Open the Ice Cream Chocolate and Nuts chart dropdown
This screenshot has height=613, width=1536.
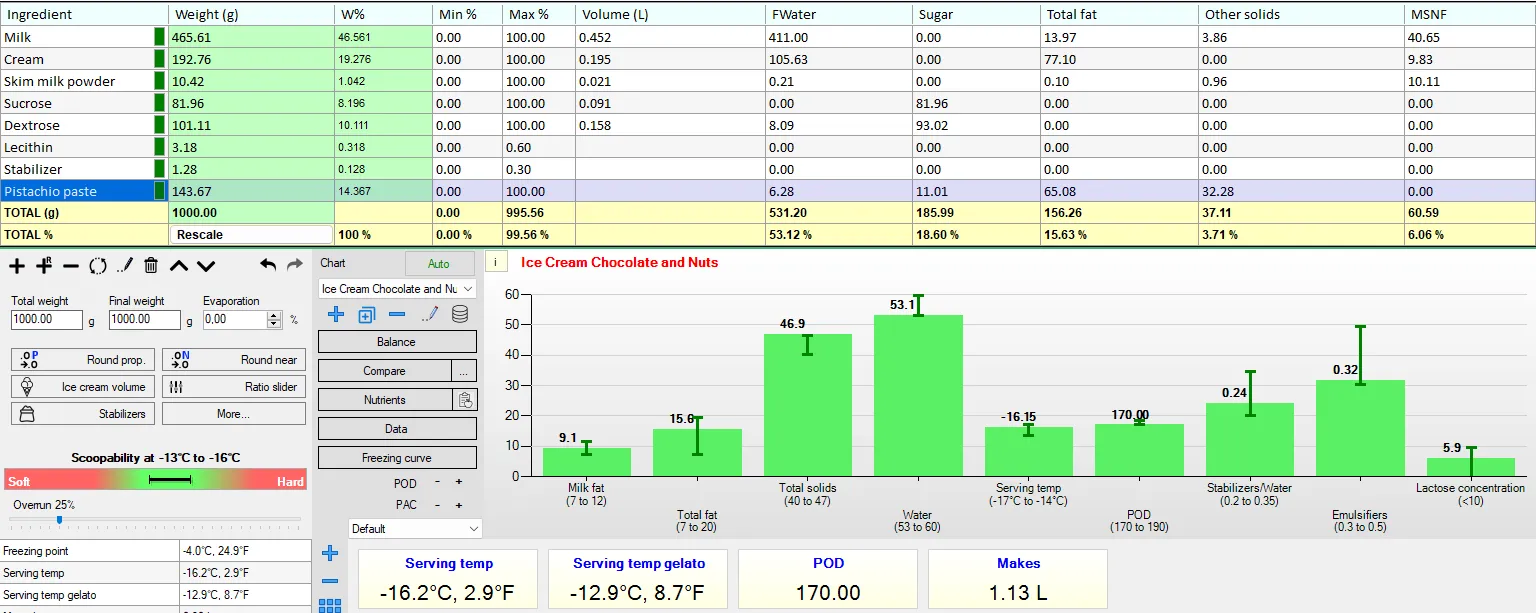[x=397, y=289]
